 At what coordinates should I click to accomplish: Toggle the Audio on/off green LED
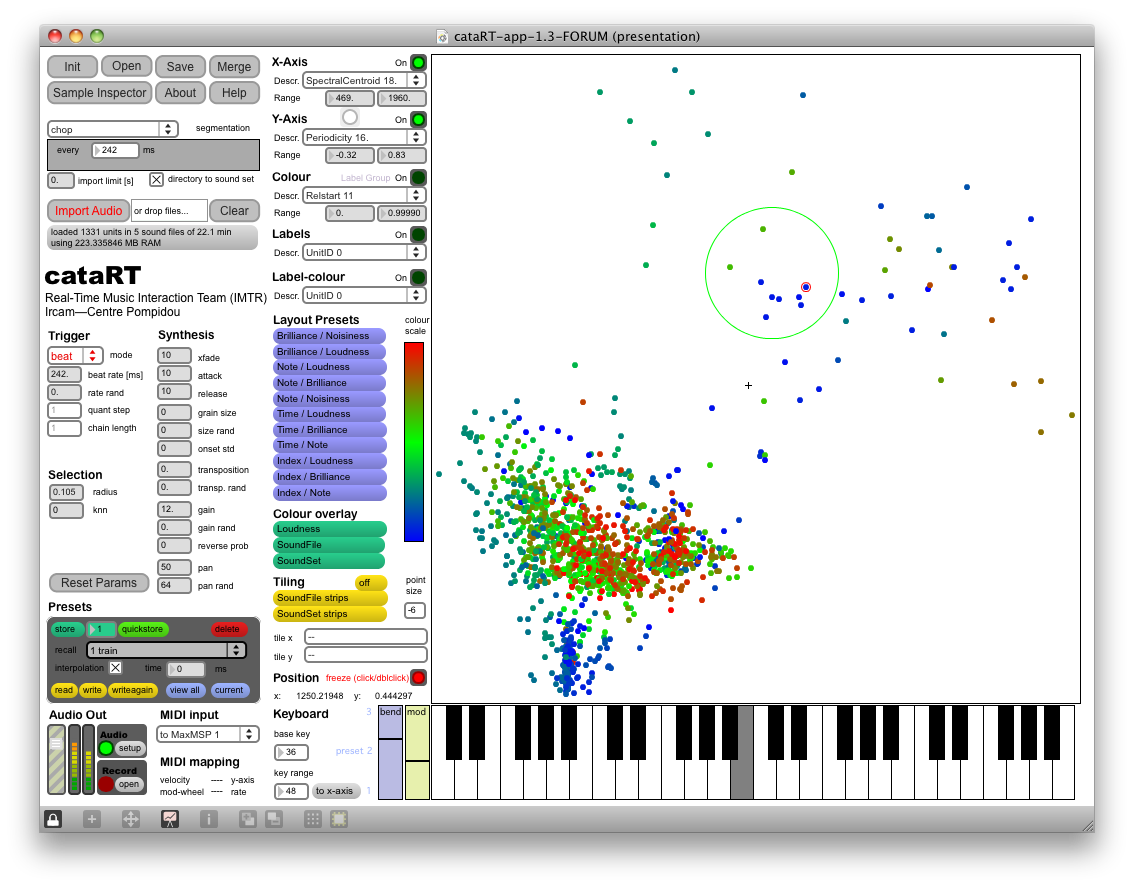coord(106,748)
